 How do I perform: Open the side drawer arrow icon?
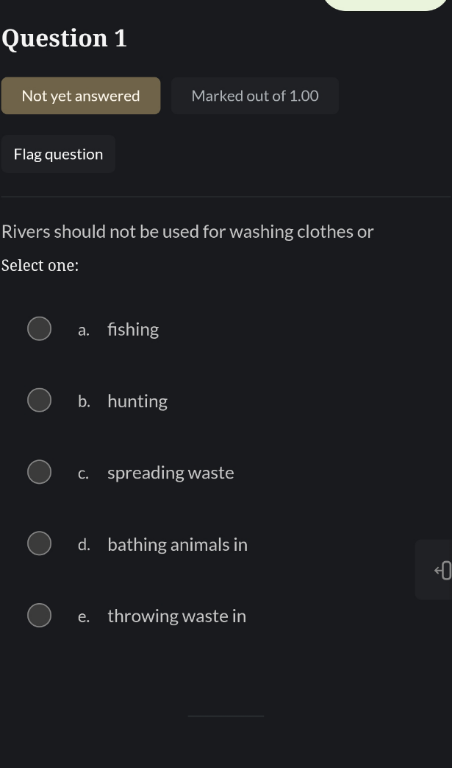click(x=442, y=570)
